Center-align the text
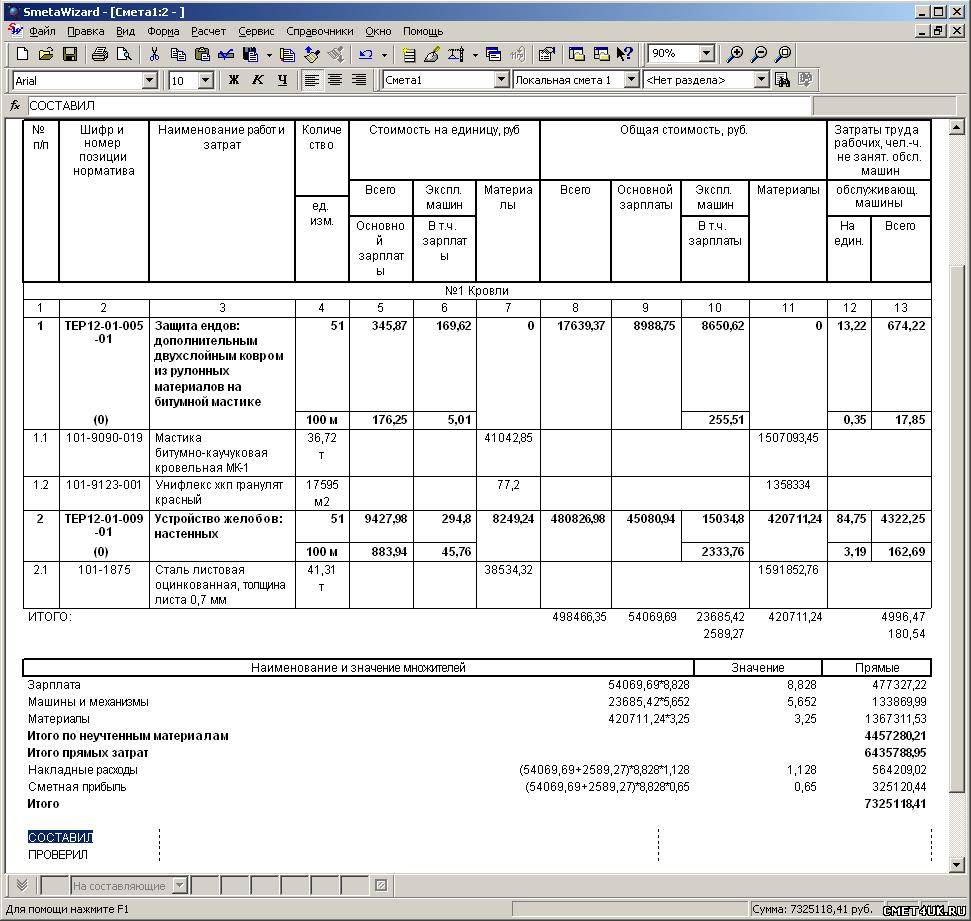Viewport: 971px width, 921px height. [x=335, y=80]
